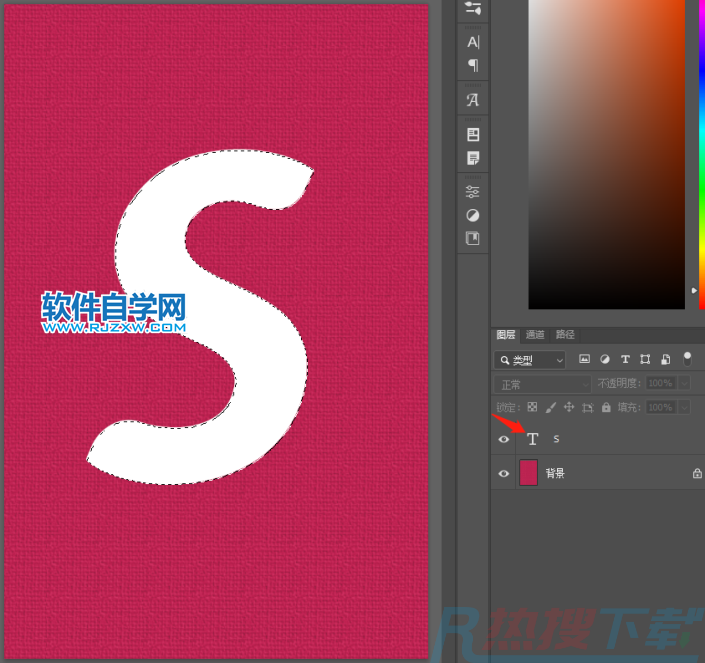This screenshot has width=705, height=663.
Task: Click the magnifier icon in the layer filter box
Action: click(504, 360)
